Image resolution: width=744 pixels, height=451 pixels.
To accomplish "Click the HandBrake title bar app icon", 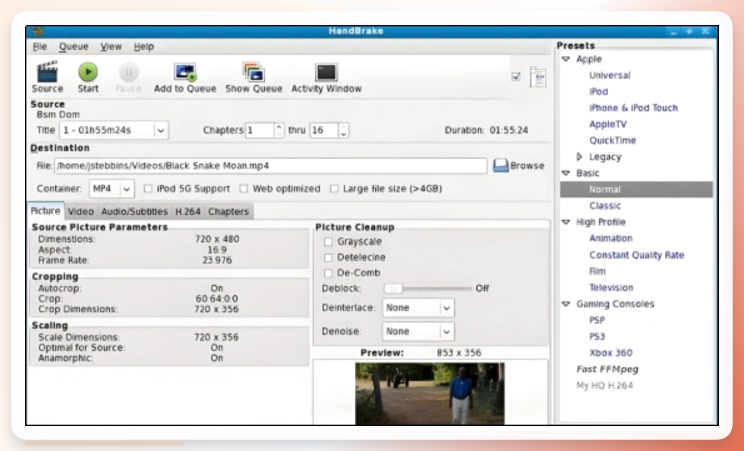I will tap(37, 31).
